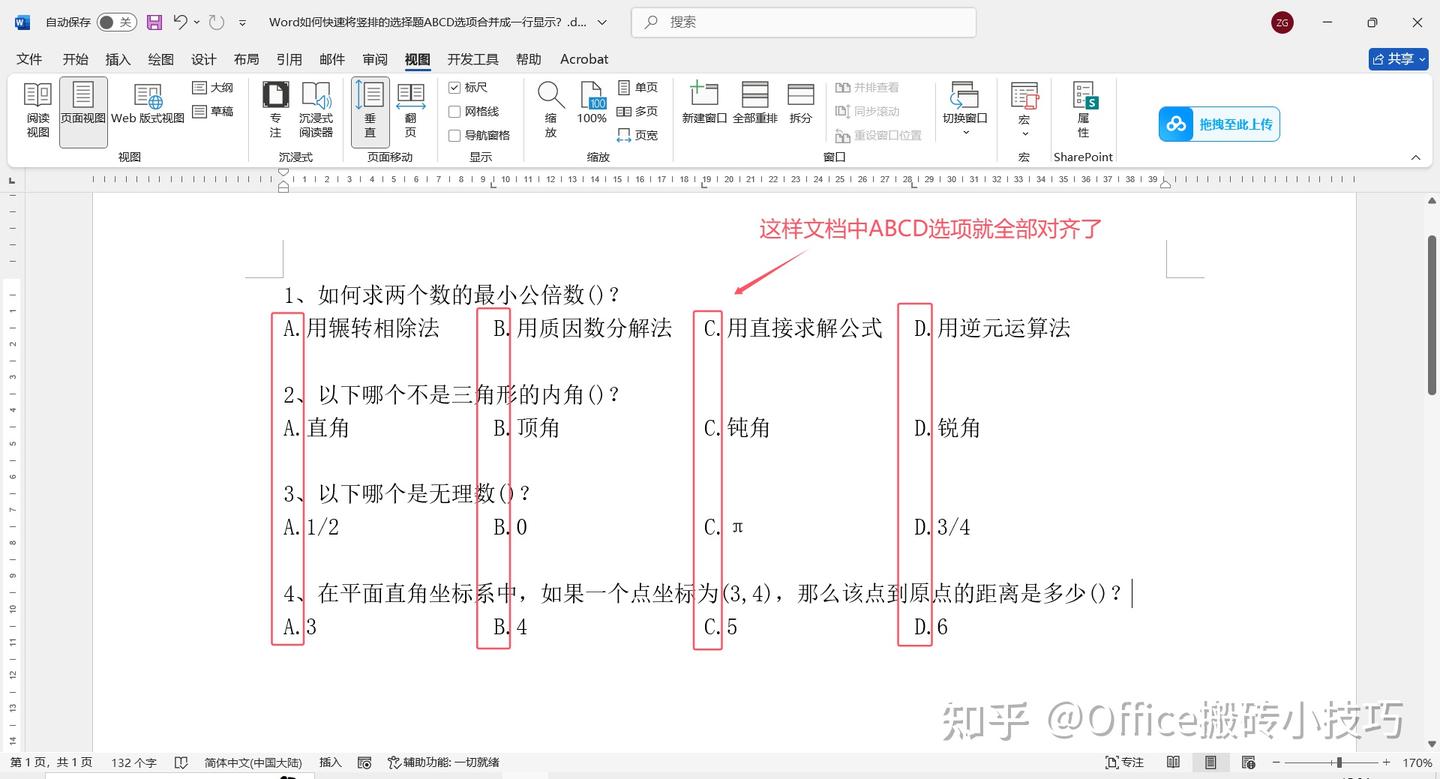This screenshot has height=779, width=1440.
Task: Switch to the 开发工具 ribbon tab
Action: coord(473,59)
